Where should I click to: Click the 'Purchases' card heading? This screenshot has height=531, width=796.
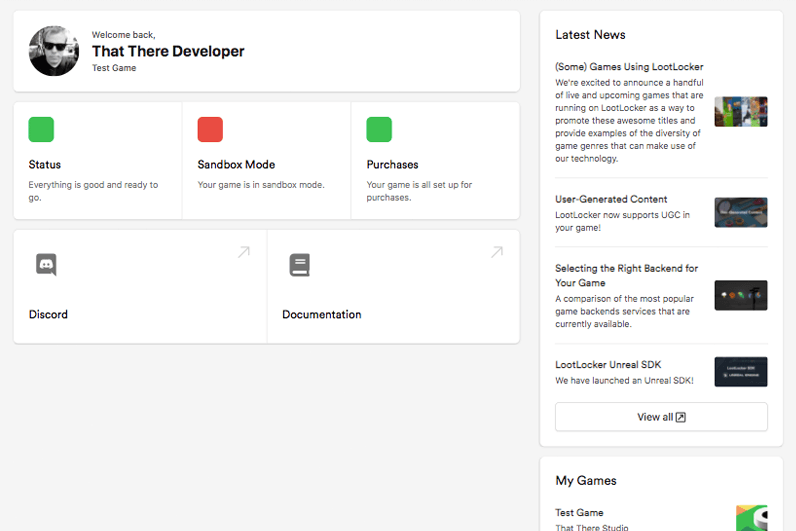tap(392, 164)
